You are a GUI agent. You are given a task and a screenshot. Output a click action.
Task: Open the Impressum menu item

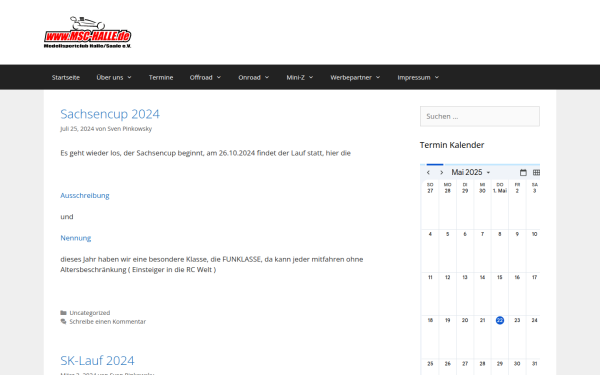[x=414, y=77]
